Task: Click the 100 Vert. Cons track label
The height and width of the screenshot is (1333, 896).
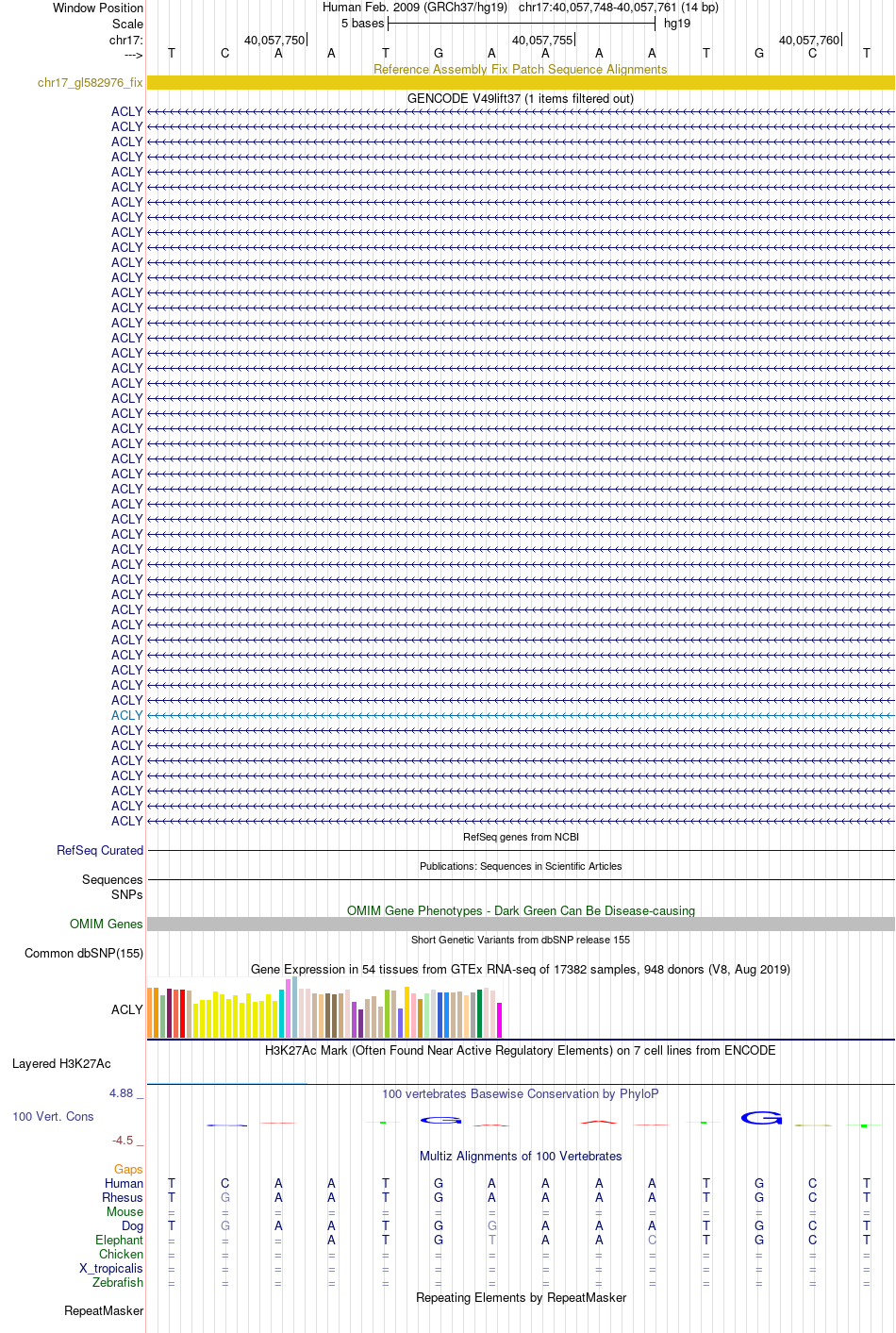Action: [53, 1116]
